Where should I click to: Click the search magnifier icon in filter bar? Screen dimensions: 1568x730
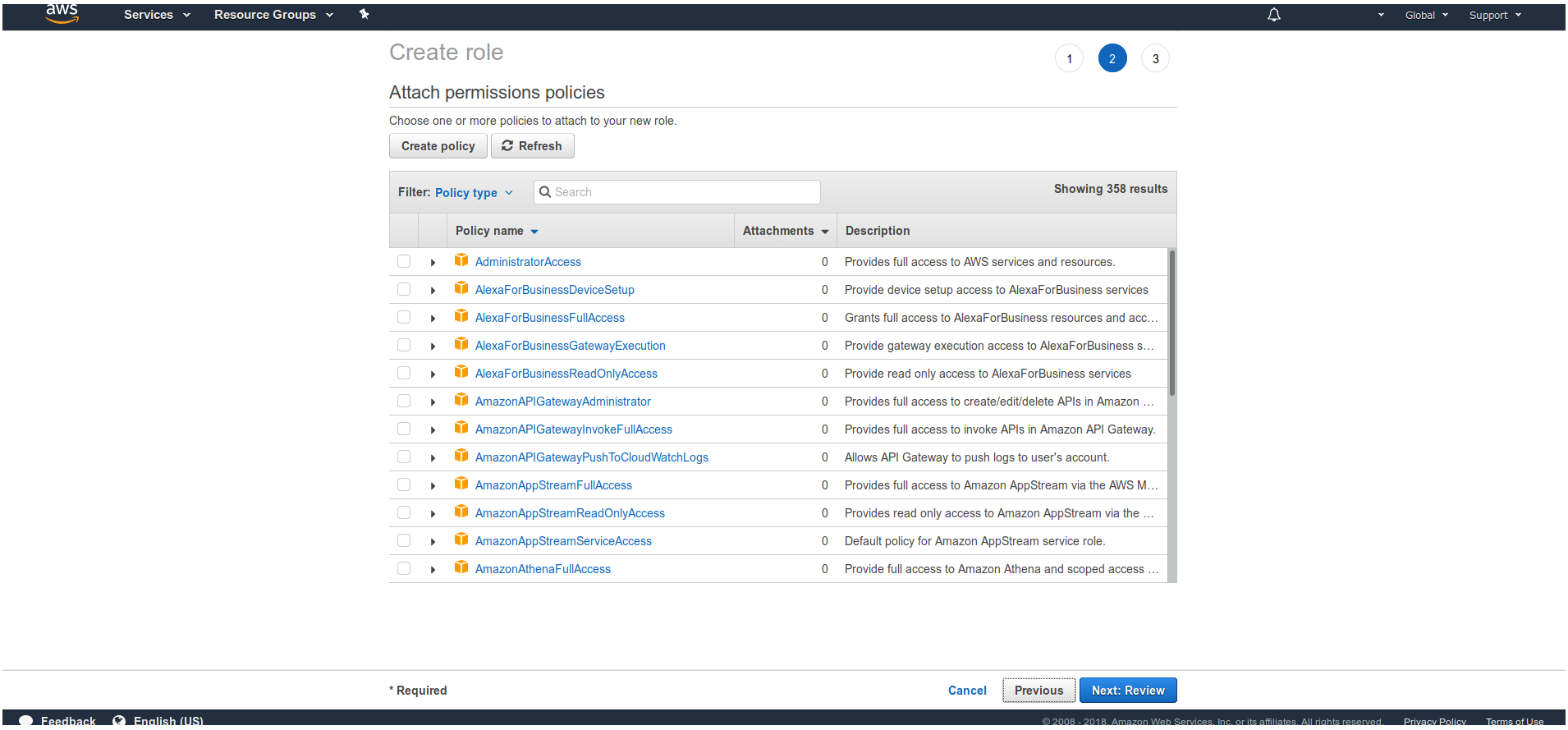tap(545, 192)
